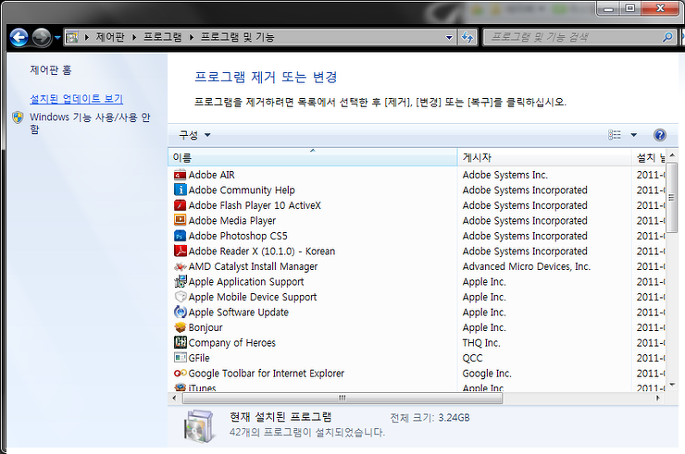The width and height of the screenshot is (685, 454).
Task: Click the 제어판 breadcrumb
Action: 110,38
